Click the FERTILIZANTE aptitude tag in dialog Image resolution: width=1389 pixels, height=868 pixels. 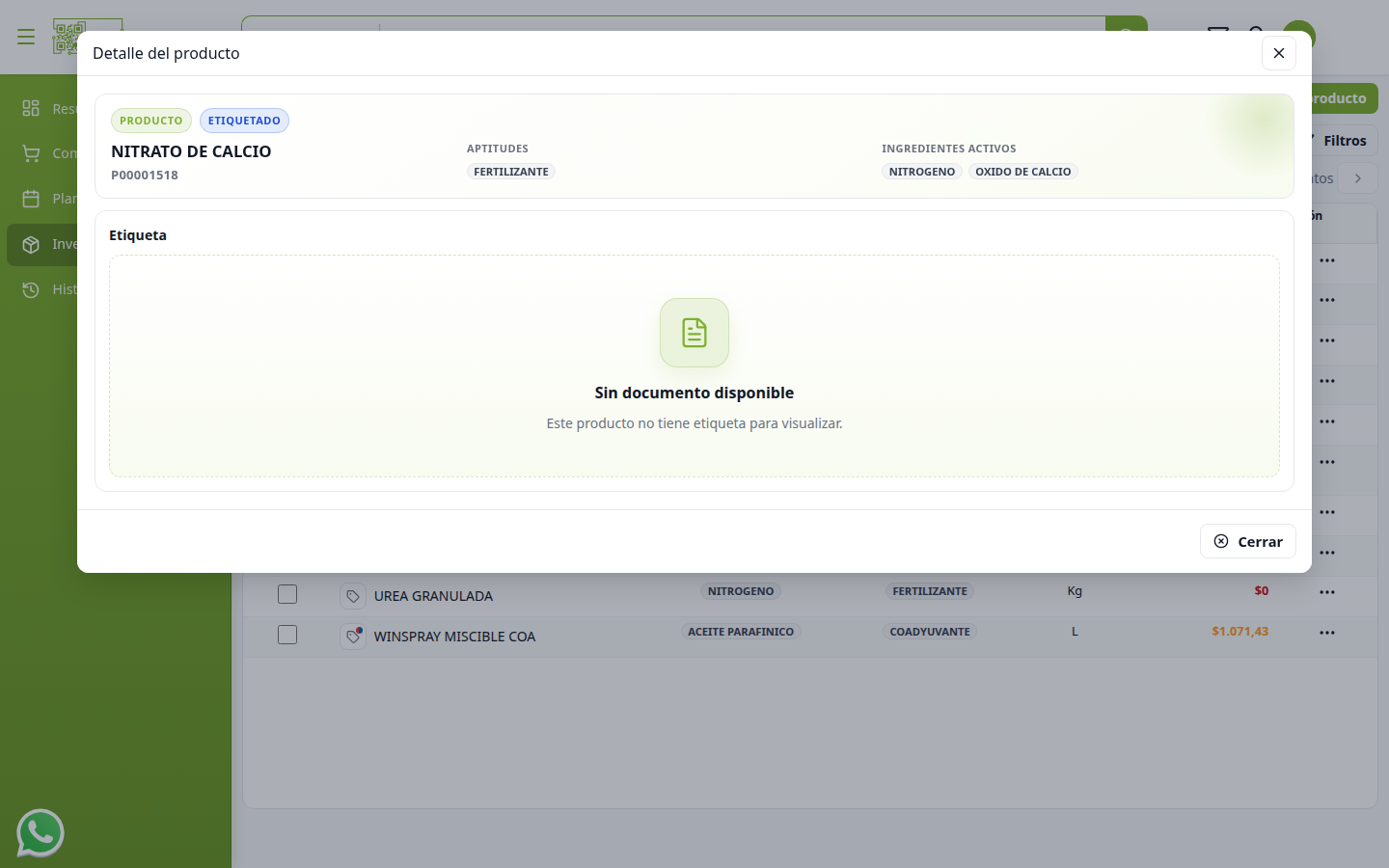511,172
